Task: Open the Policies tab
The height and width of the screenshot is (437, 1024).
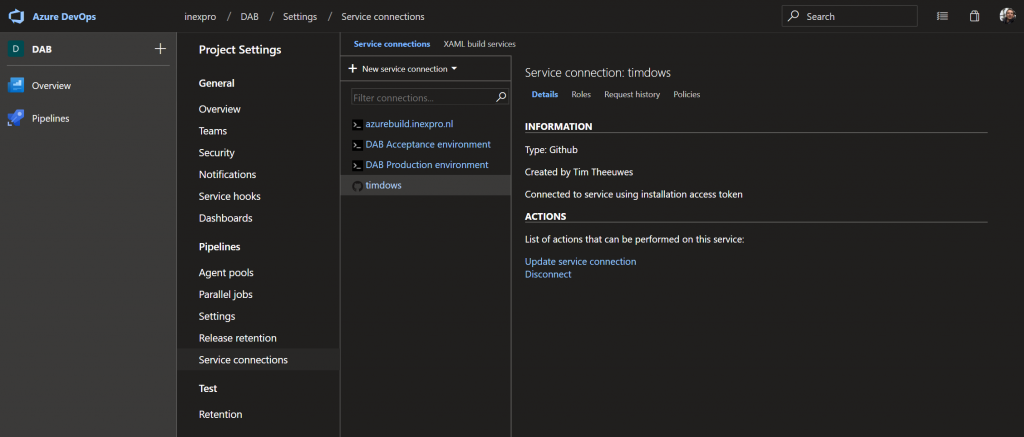Action: point(686,95)
